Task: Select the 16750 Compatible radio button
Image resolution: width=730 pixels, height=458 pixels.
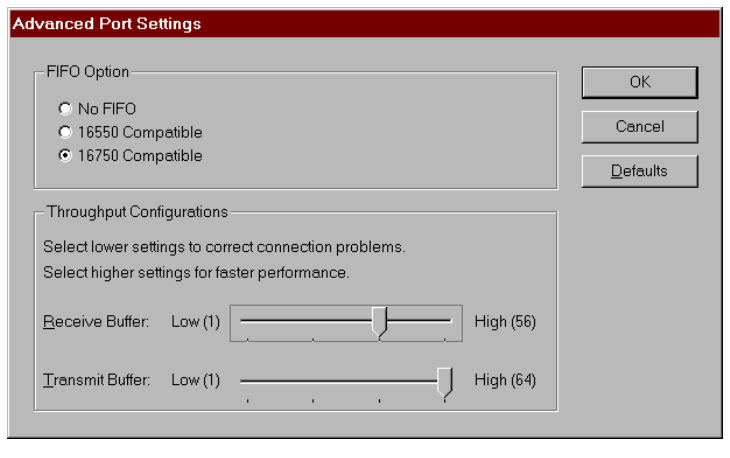Action: (x=66, y=156)
